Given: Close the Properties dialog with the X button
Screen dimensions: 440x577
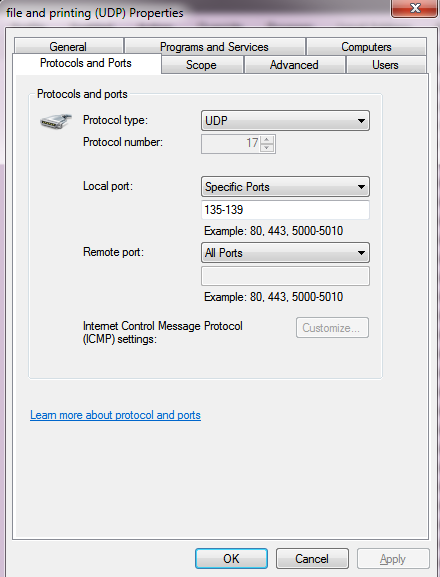Looking at the screenshot, I should pos(415,8).
